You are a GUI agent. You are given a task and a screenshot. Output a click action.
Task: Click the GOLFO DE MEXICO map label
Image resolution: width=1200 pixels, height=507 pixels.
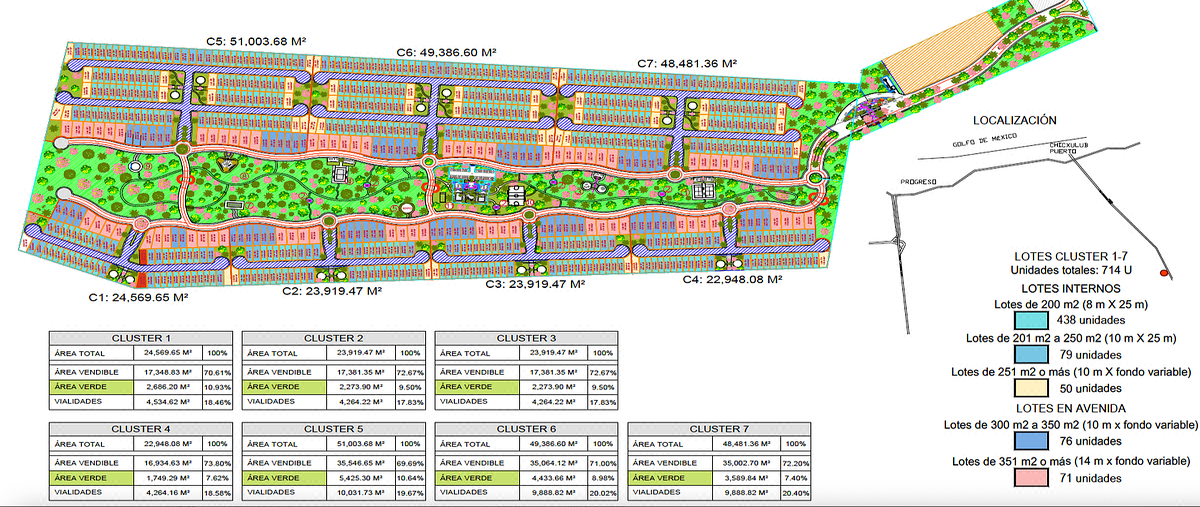(x=987, y=142)
